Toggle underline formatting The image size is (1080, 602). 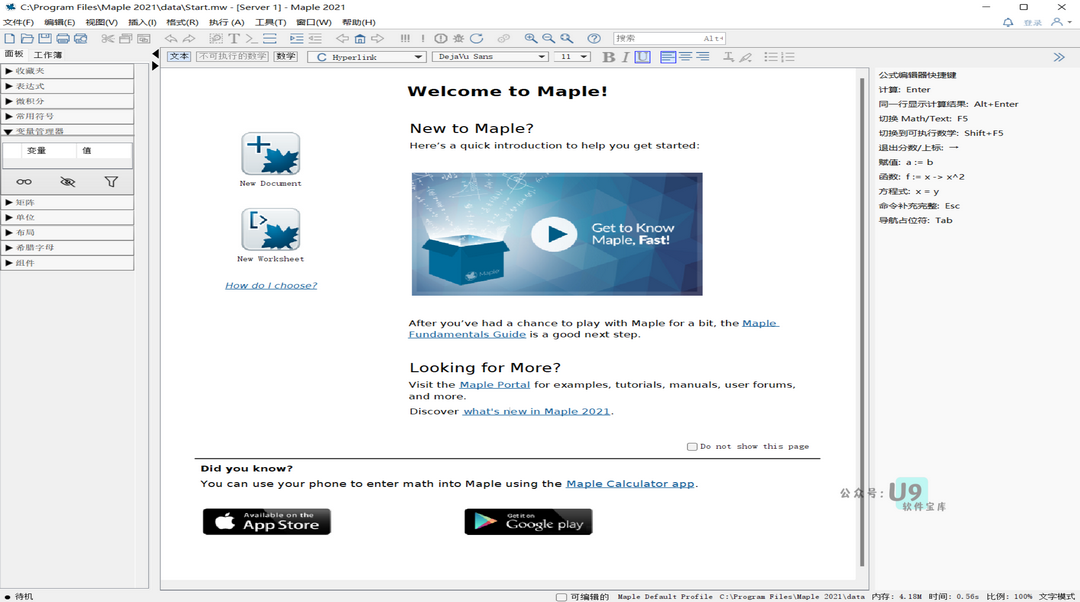tap(642, 57)
